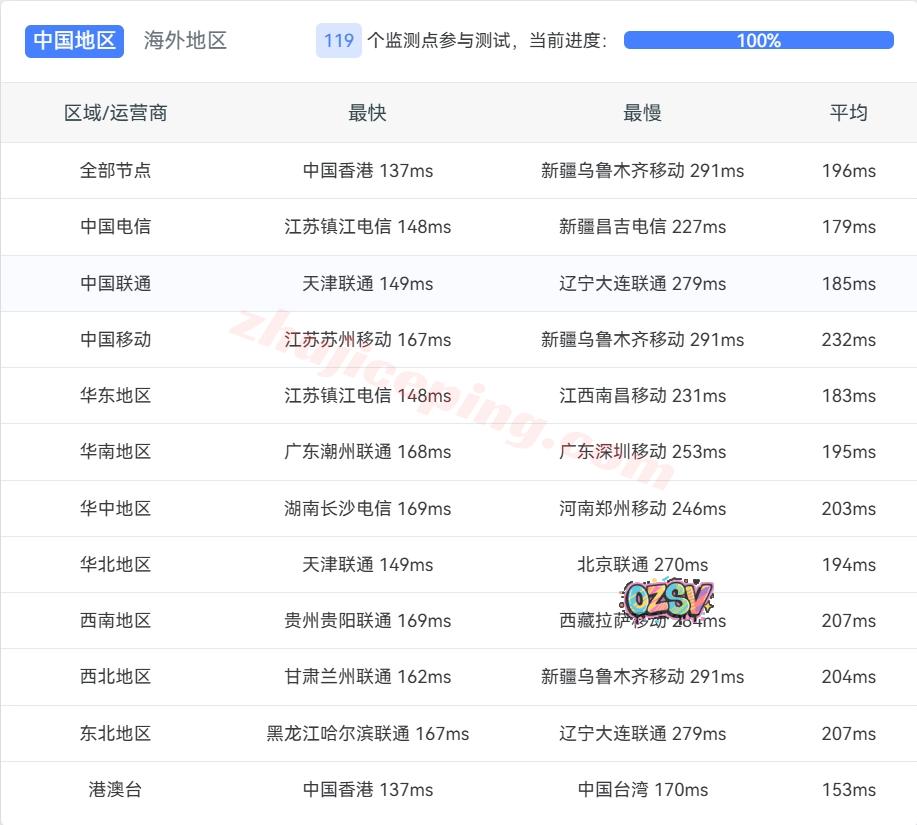917x825 pixels.
Task: Select the 中国电信 row label
Action: pos(116,227)
